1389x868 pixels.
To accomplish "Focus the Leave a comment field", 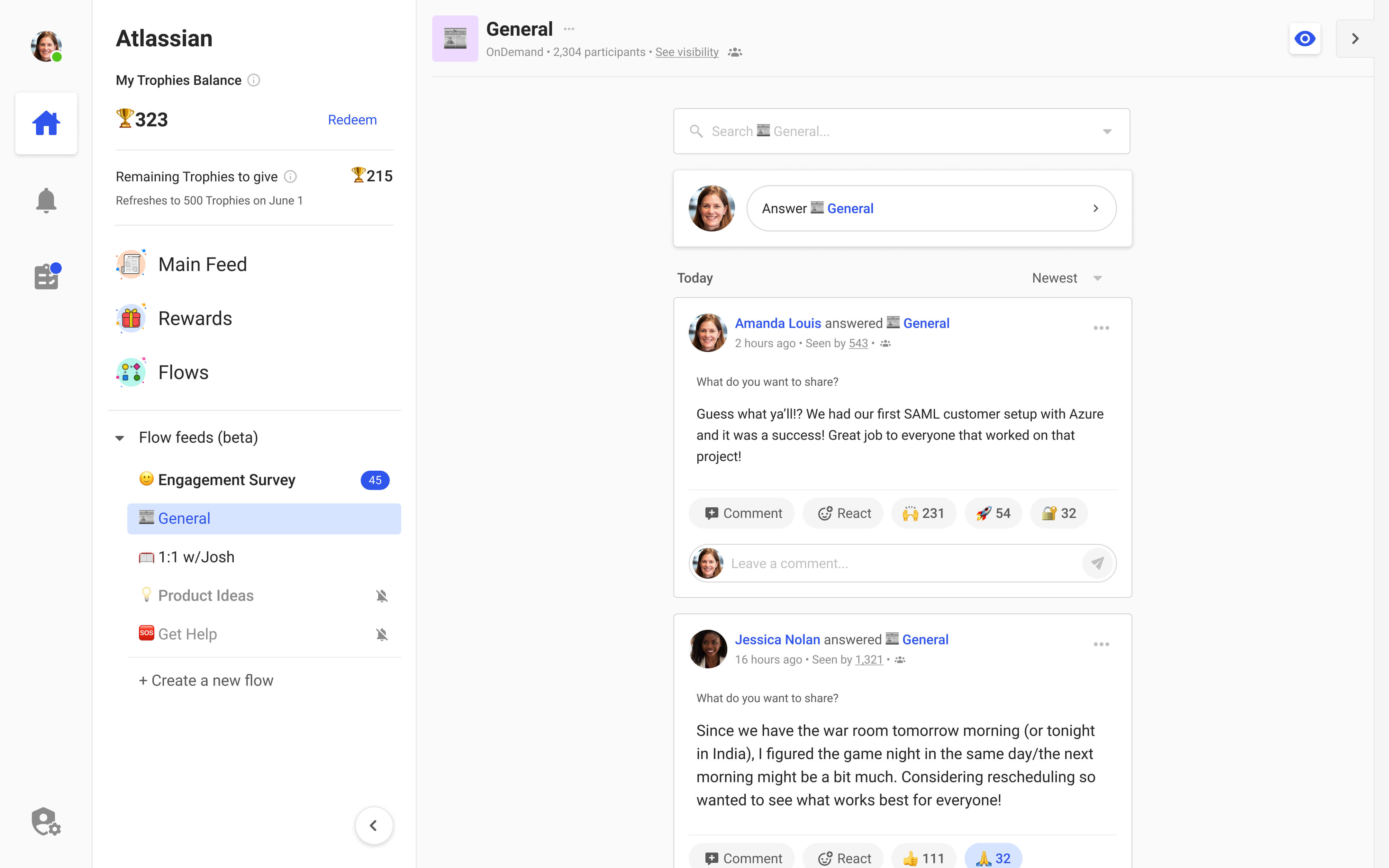I will tap(902, 563).
